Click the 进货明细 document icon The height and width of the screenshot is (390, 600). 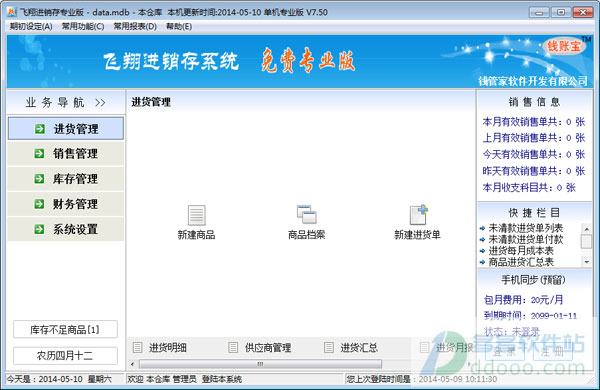pyautogui.click(x=137, y=348)
